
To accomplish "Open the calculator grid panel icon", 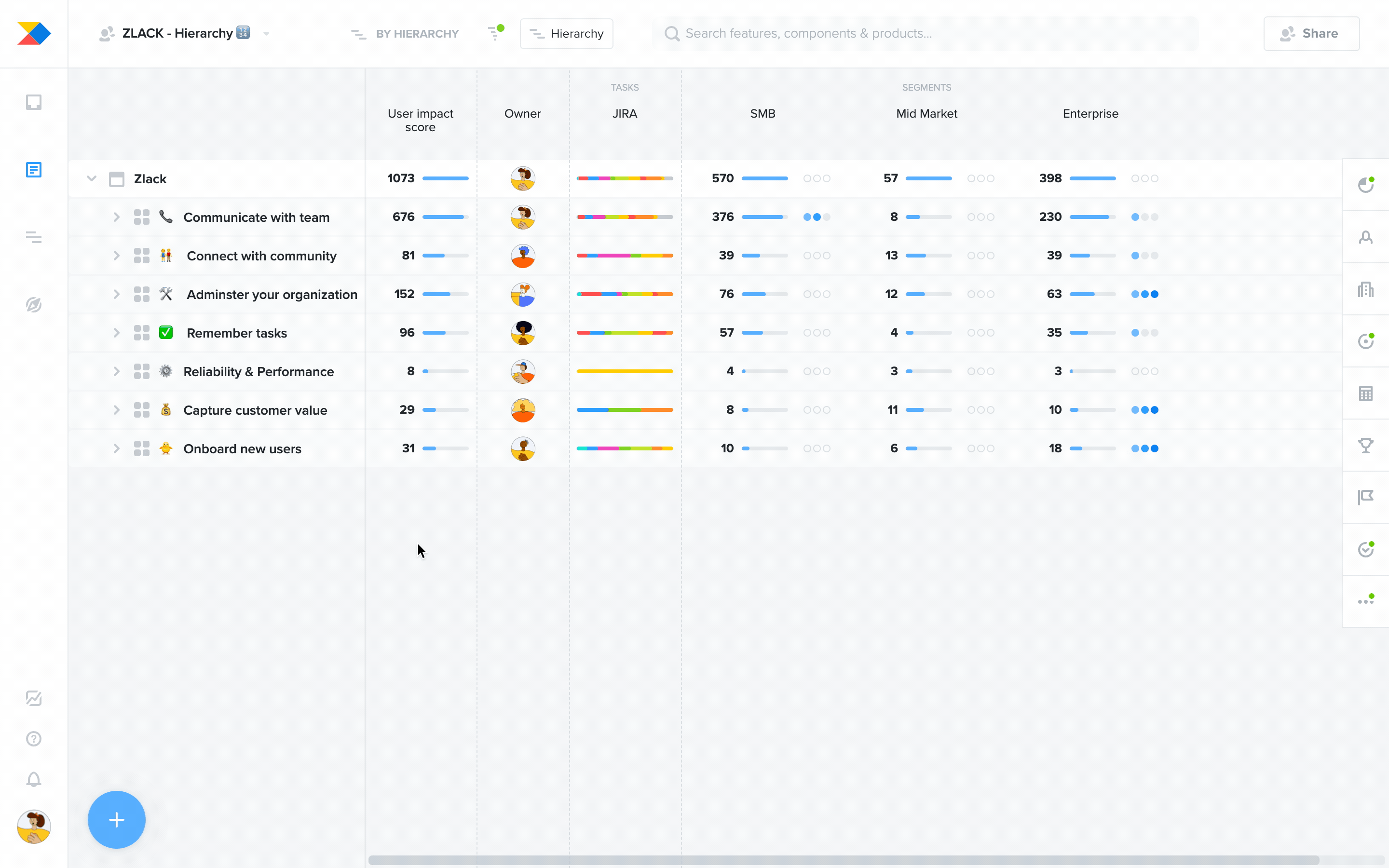I will point(1365,393).
